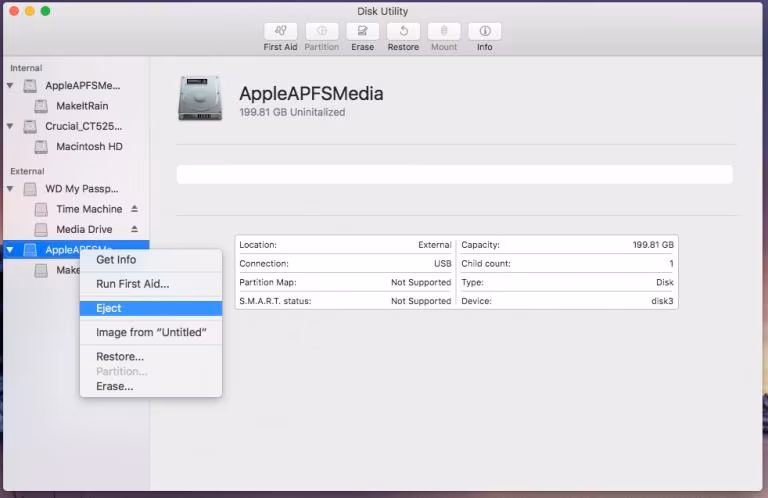Viewport: 768px width, 498px height.
Task: Click the green zoom window button
Action: tap(46, 11)
